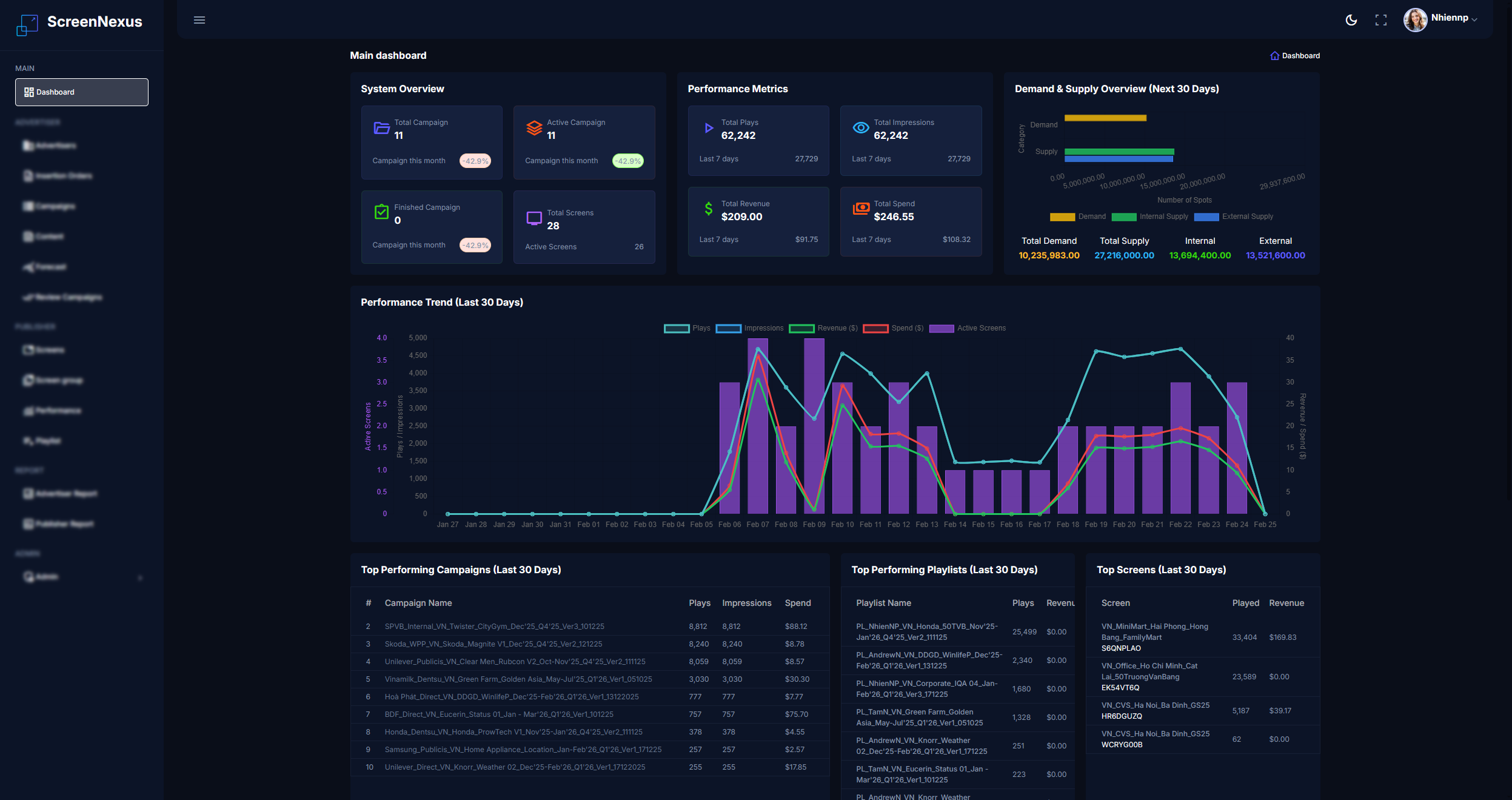The height and width of the screenshot is (800, 1512).
Task: Click the Total Spend money icon
Action: click(x=861, y=209)
